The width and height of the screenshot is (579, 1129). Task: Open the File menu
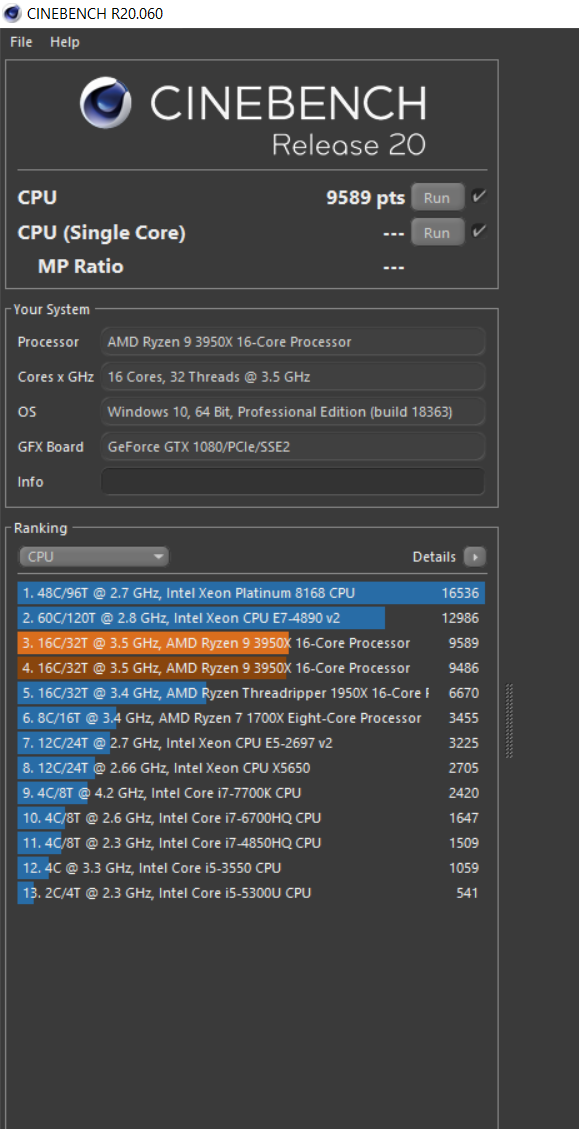point(21,42)
